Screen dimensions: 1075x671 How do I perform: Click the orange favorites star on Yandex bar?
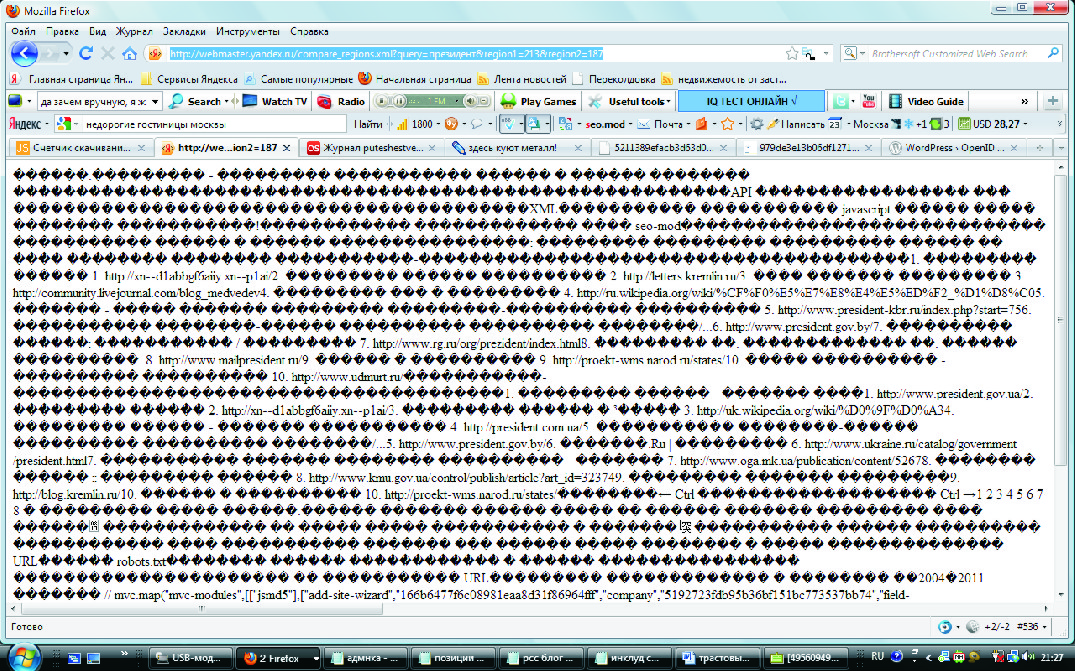(x=727, y=124)
